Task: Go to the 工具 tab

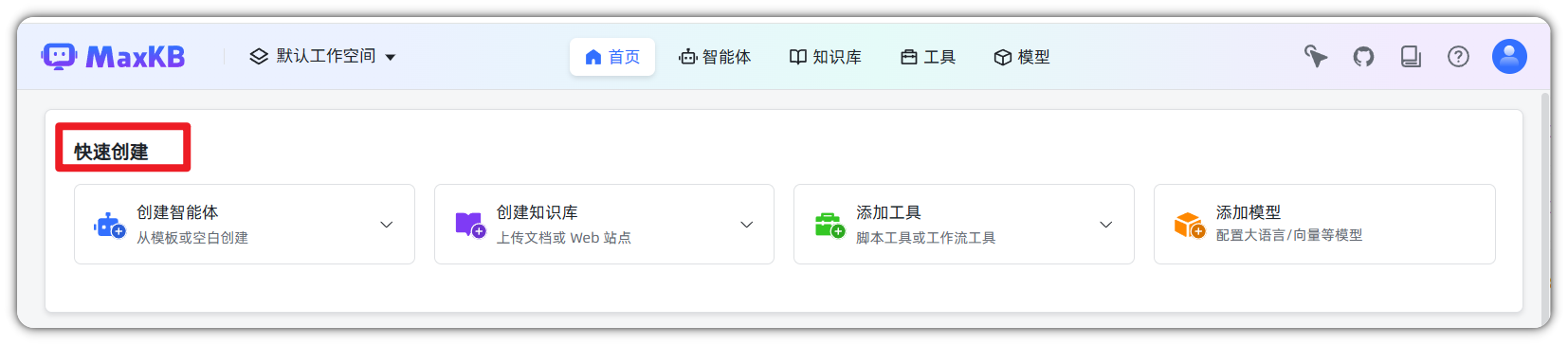Action: 928,57
